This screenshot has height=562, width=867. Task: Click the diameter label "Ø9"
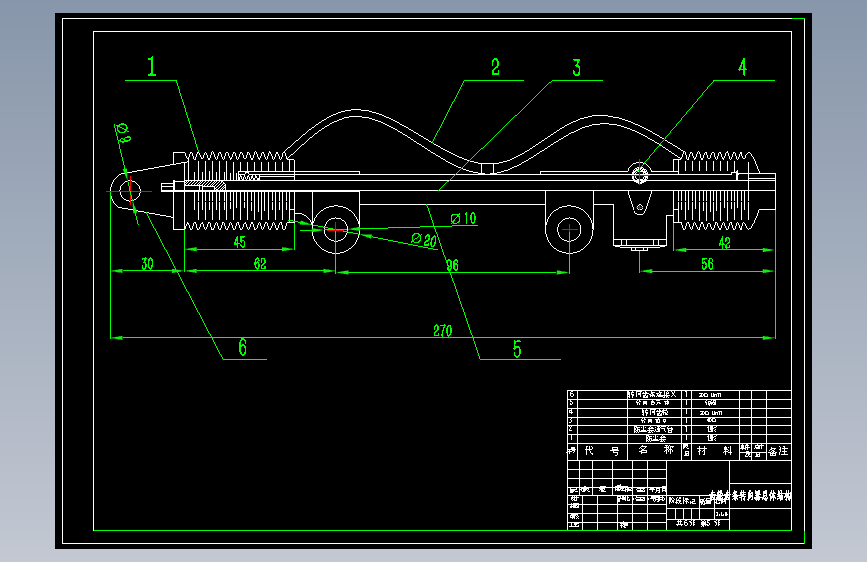point(124,132)
